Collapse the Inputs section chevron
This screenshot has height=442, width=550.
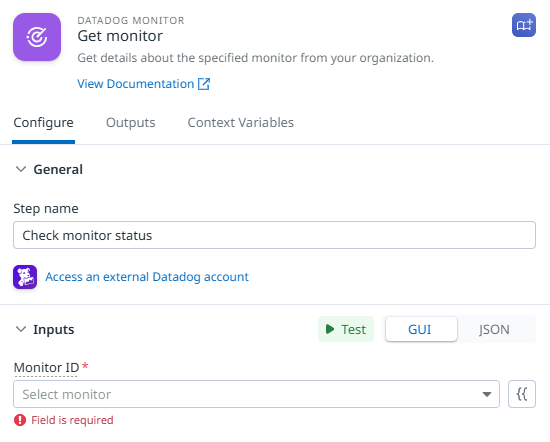click(21, 329)
